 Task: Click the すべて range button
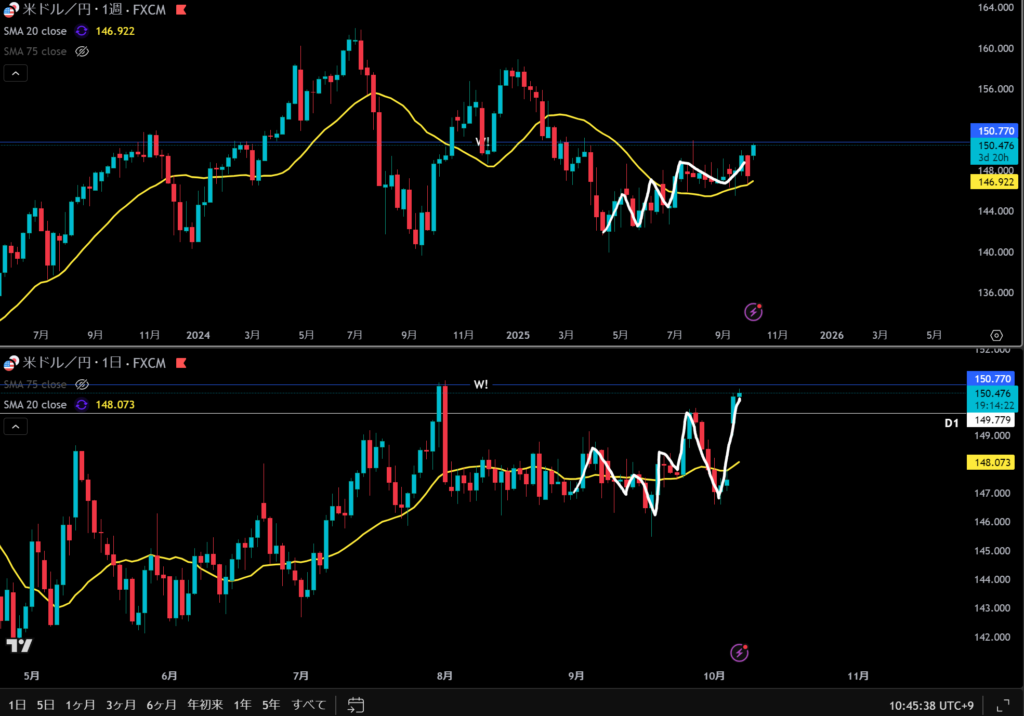[x=308, y=704]
